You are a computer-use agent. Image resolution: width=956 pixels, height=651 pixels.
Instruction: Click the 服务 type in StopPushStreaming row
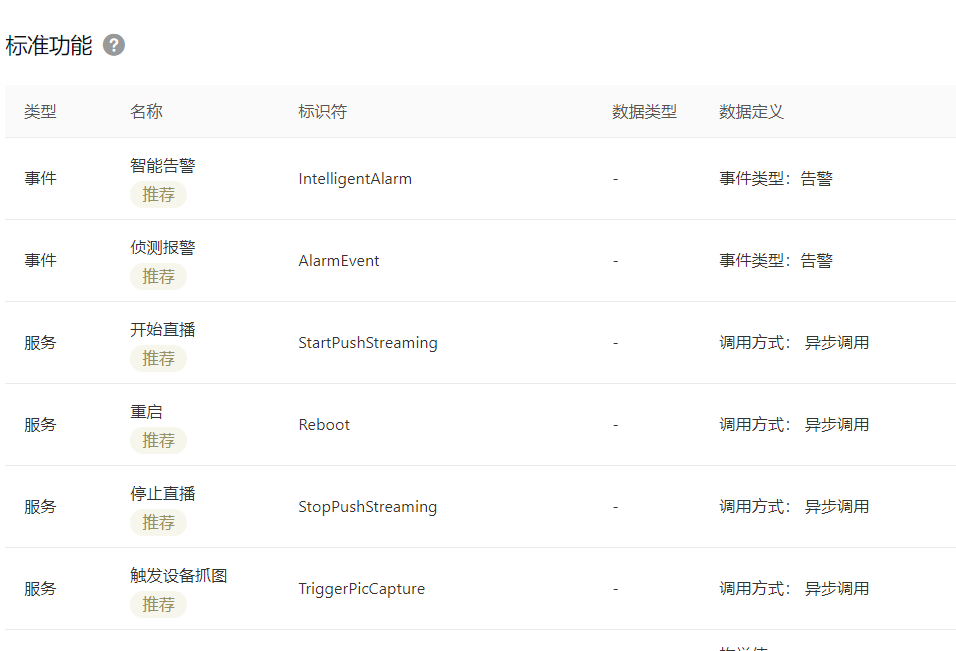tap(40, 507)
